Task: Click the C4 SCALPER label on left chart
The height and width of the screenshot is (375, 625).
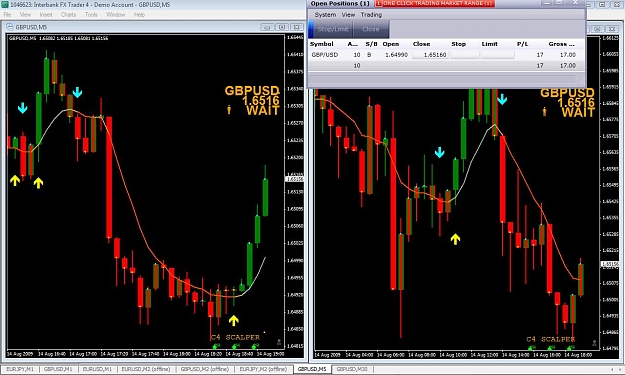Action: pyautogui.click(x=235, y=338)
